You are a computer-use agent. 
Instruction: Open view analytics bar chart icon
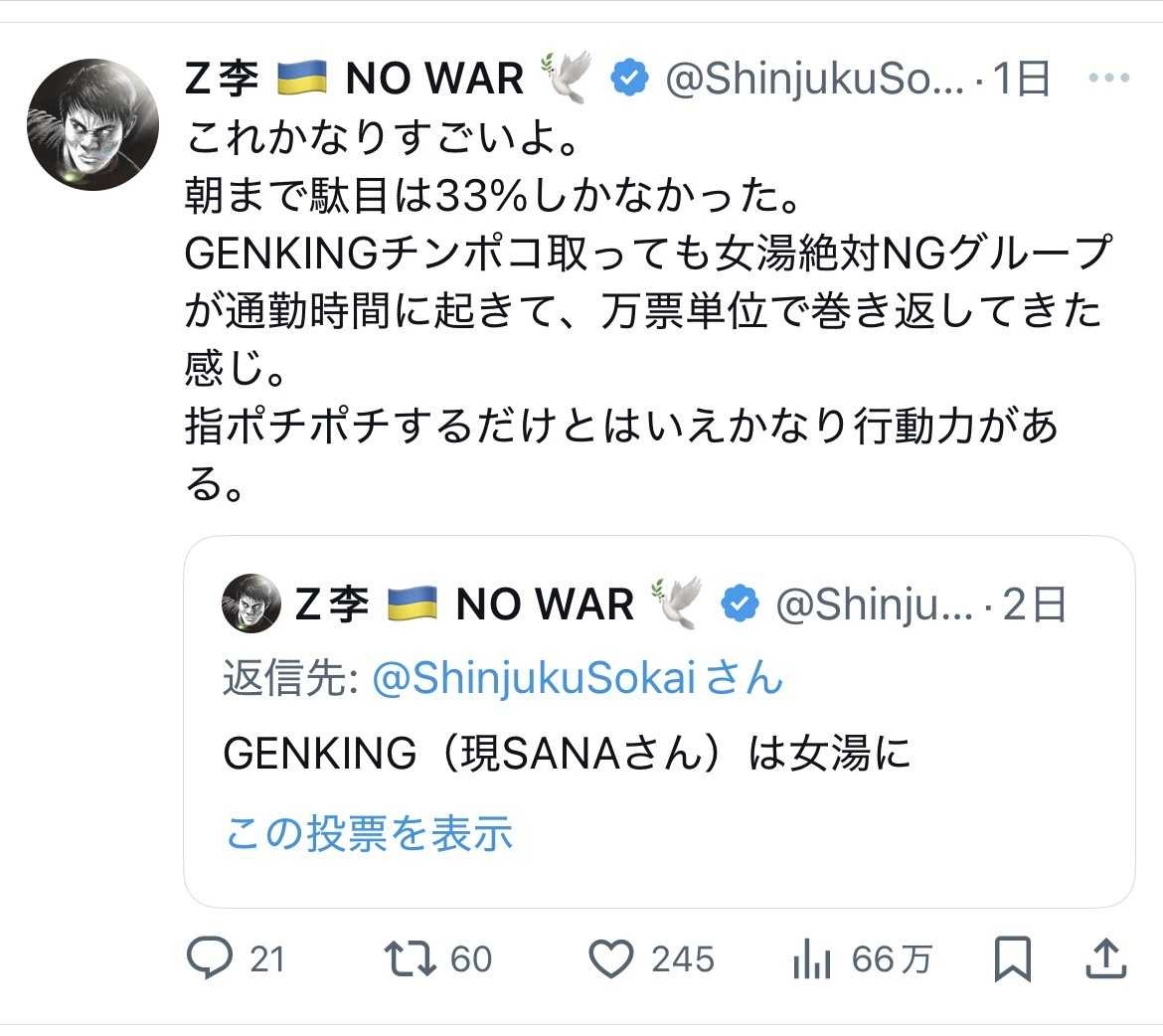point(812,959)
